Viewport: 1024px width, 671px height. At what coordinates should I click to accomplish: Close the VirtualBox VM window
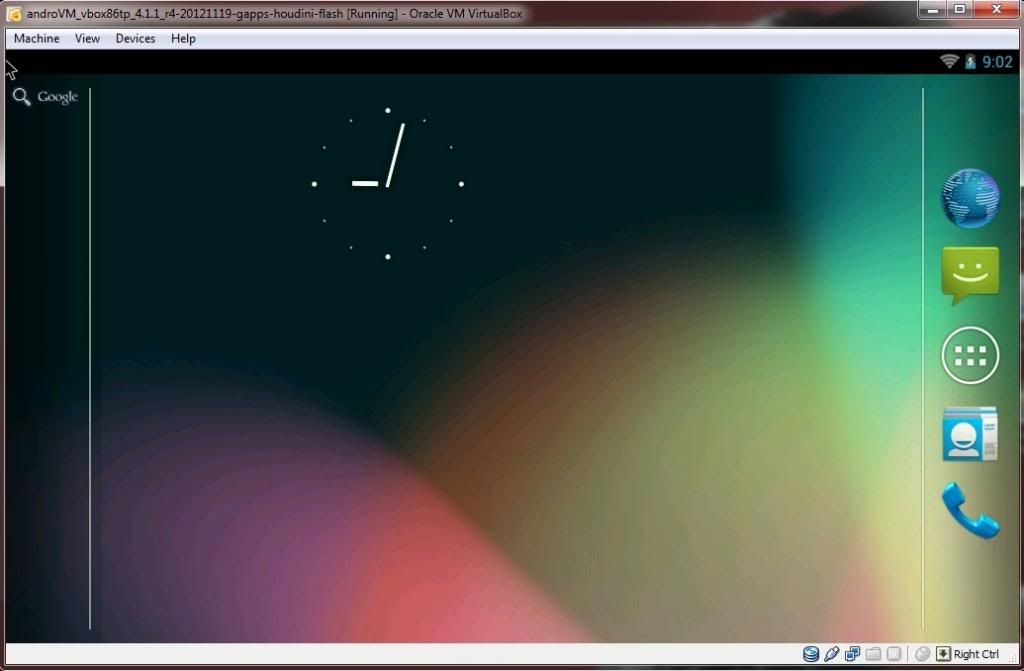(997, 9)
